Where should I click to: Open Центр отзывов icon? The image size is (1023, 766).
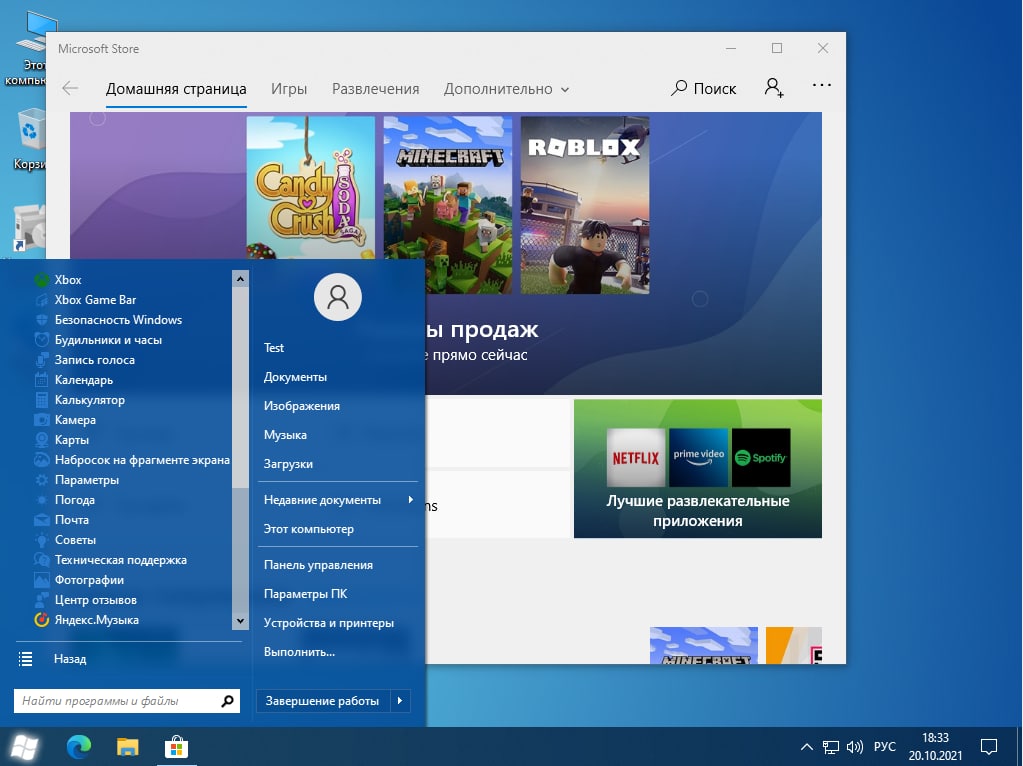click(x=42, y=600)
